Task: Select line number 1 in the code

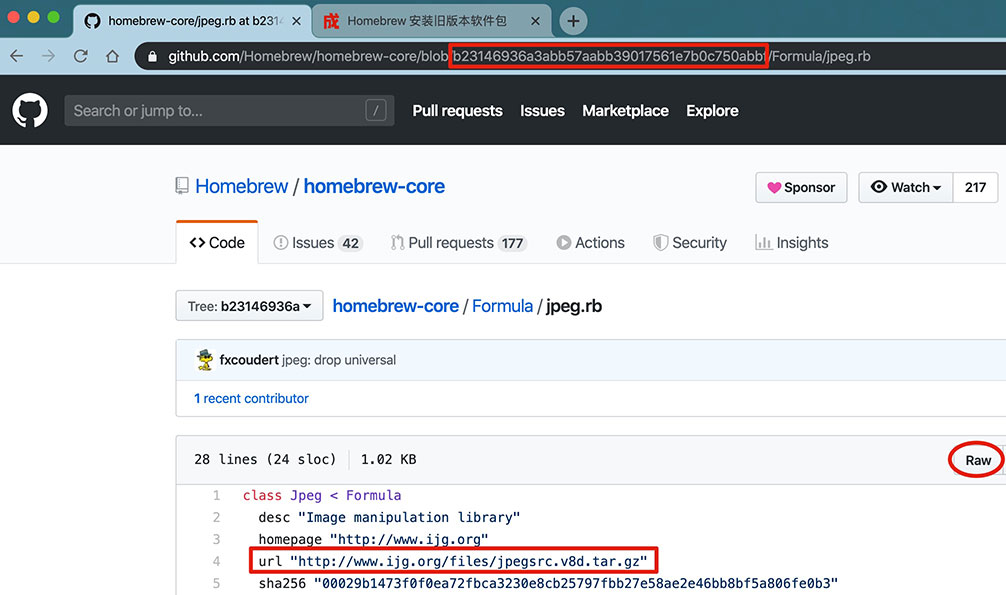Action: (216, 496)
